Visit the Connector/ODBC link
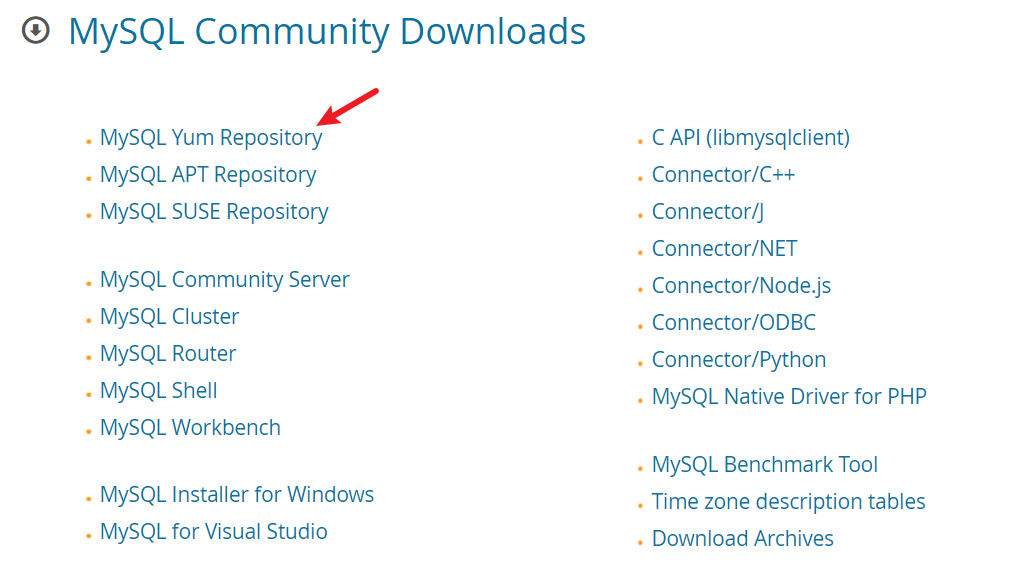Viewport: 1017px width, 577px height. click(x=734, y=323)
